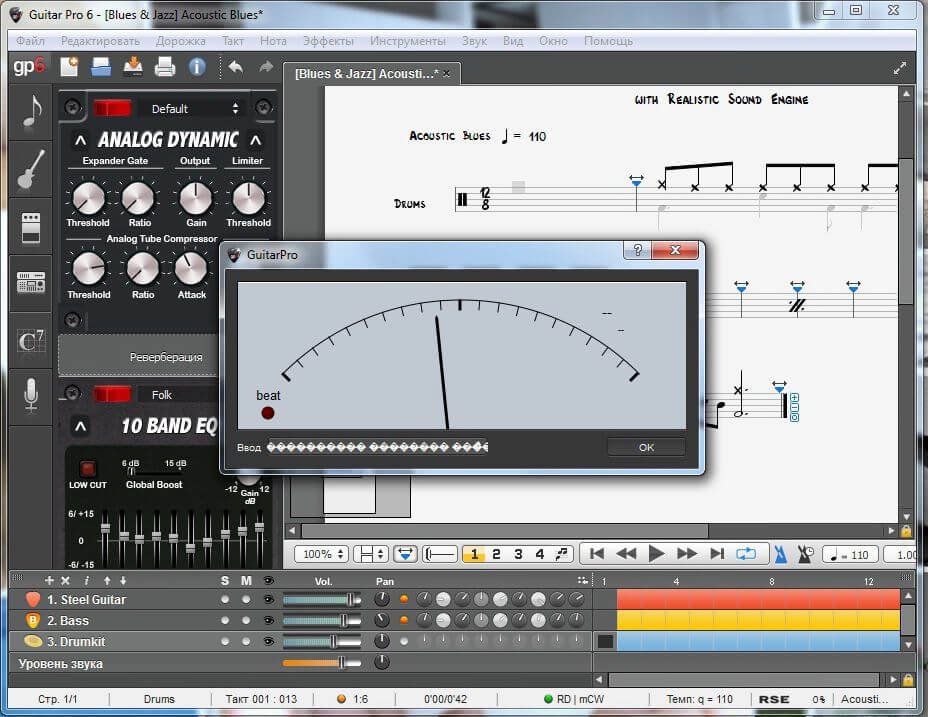Image resolution: width=928 pixels, height=717 pixels.
Task: Remove the track with the x icon
Action: pos(66,581)
